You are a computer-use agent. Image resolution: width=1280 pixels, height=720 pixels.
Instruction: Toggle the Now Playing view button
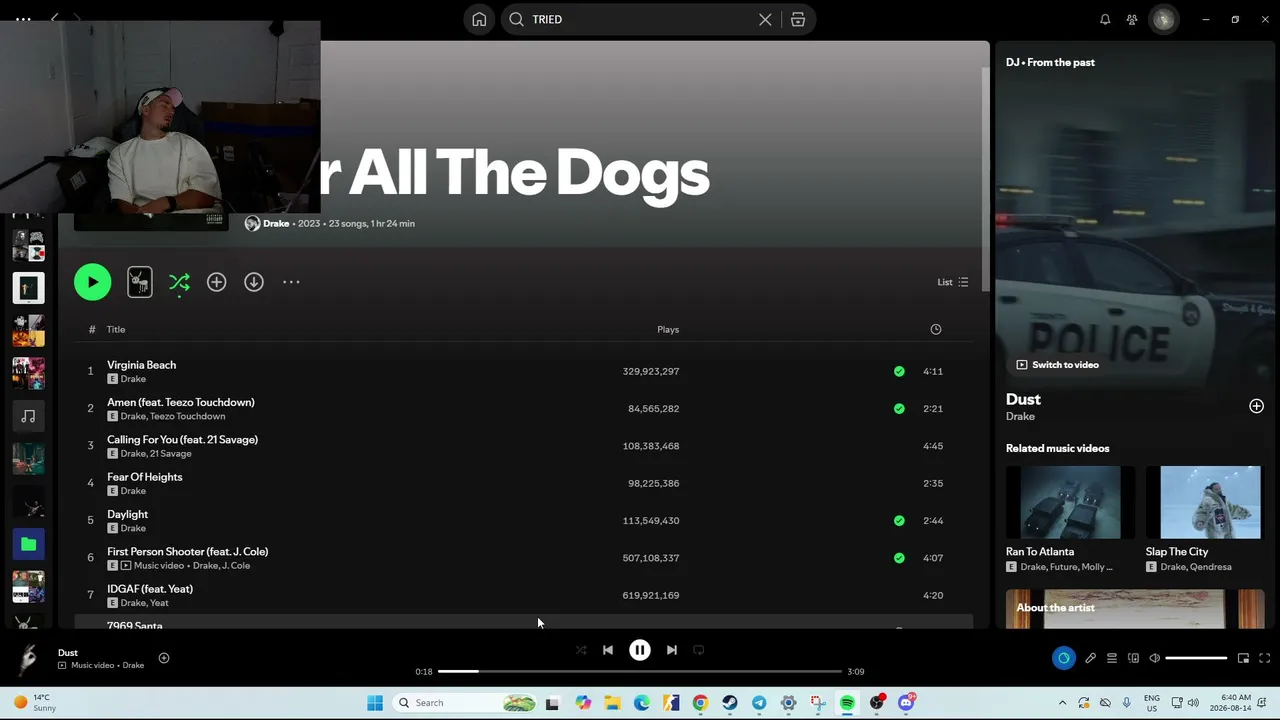pyautogui.click(x=1063, y=658)
